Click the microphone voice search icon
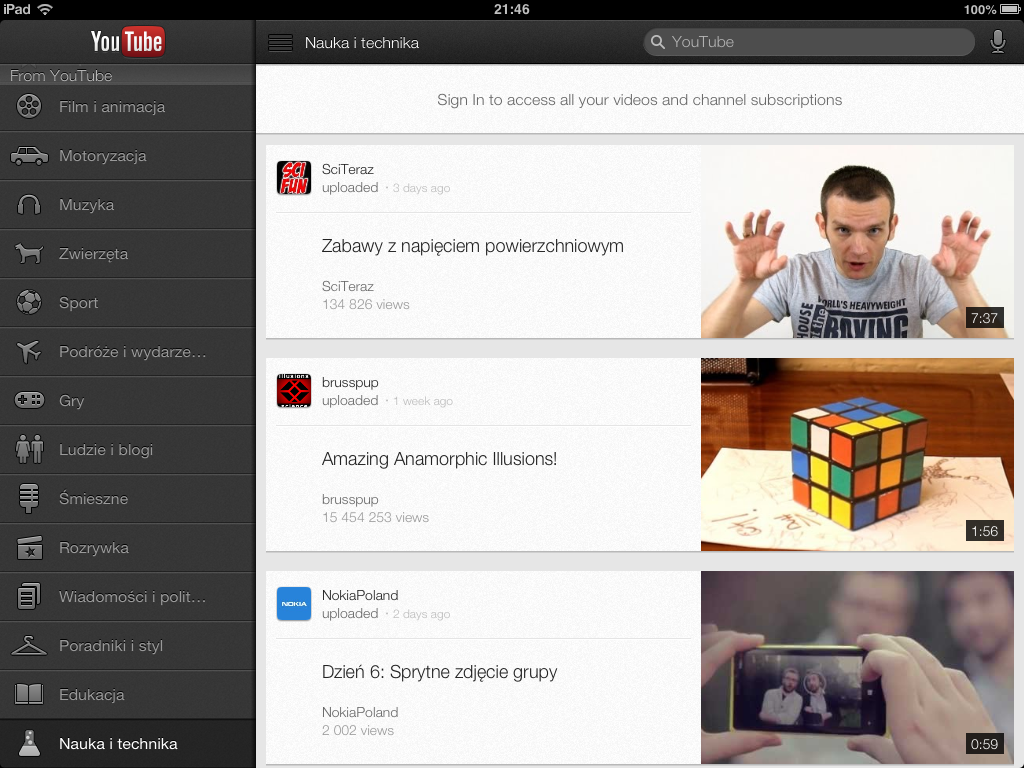This screenshot has width=1024, height=768. tap(997, 42)
